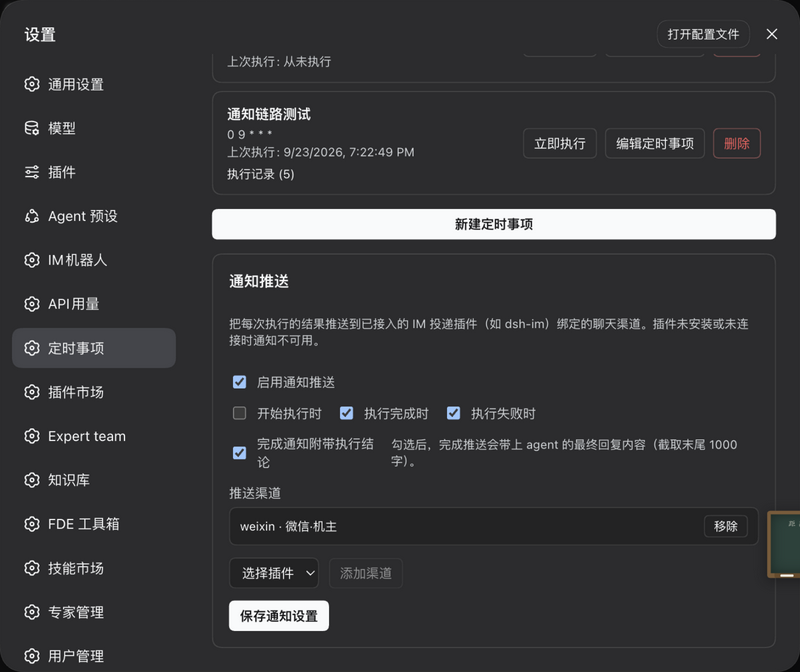Click the 通知推送 section heading
This screenshot has height=672, width=800.
259,281
